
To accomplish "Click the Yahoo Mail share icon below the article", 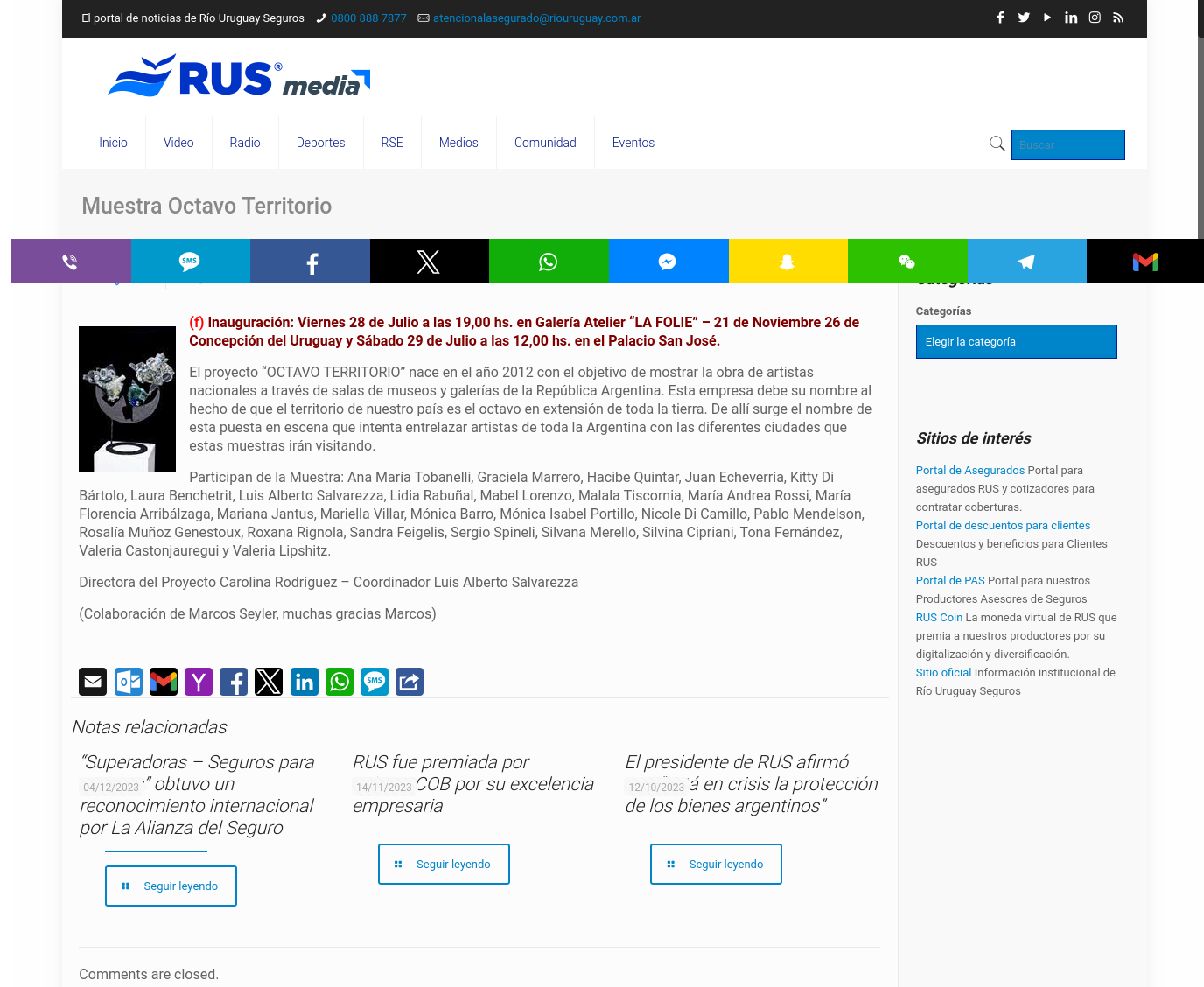I will tap(199, 682).
